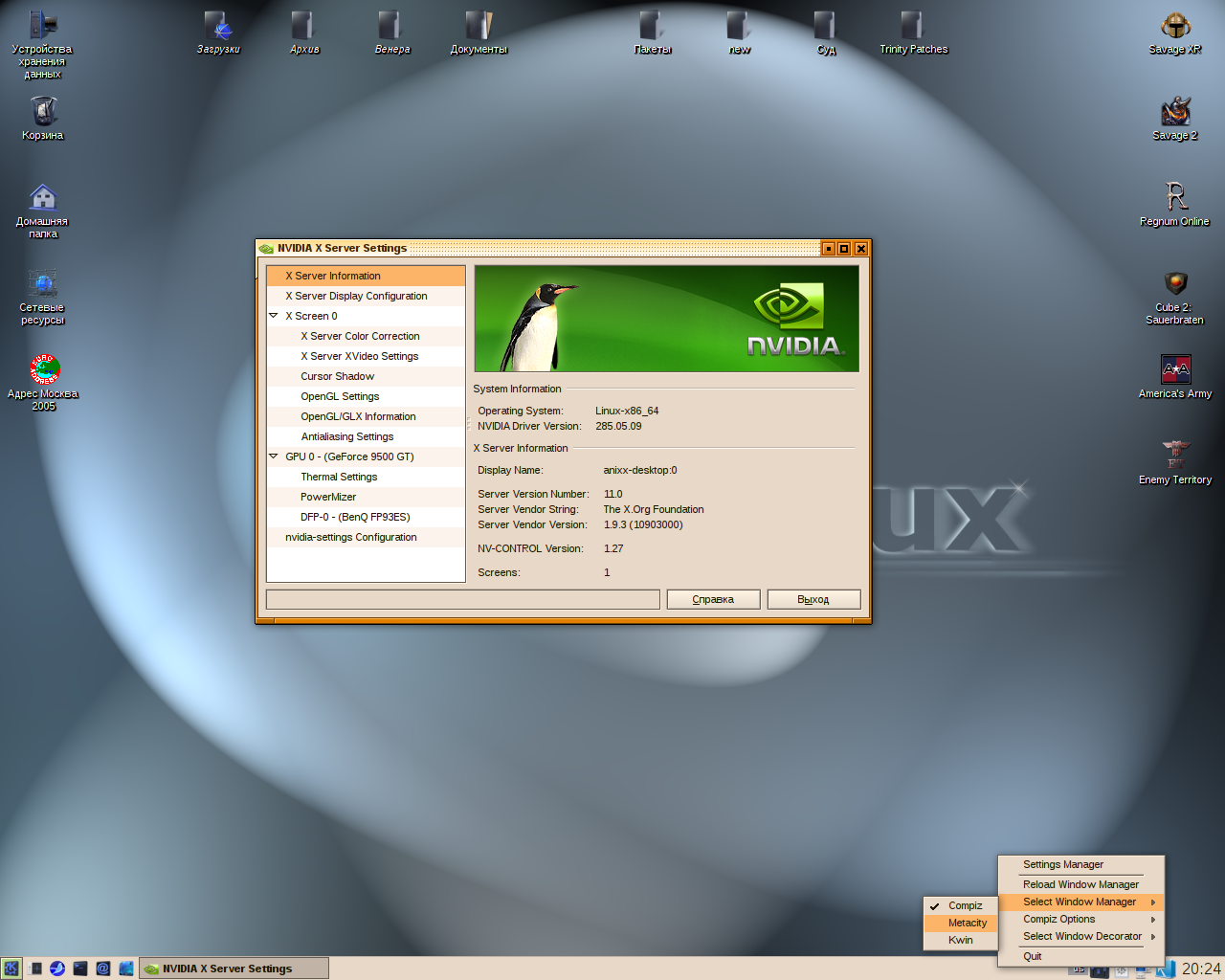Open the Cursor Shadow page
The image size is (1225, 980).
tap(366, 376)
